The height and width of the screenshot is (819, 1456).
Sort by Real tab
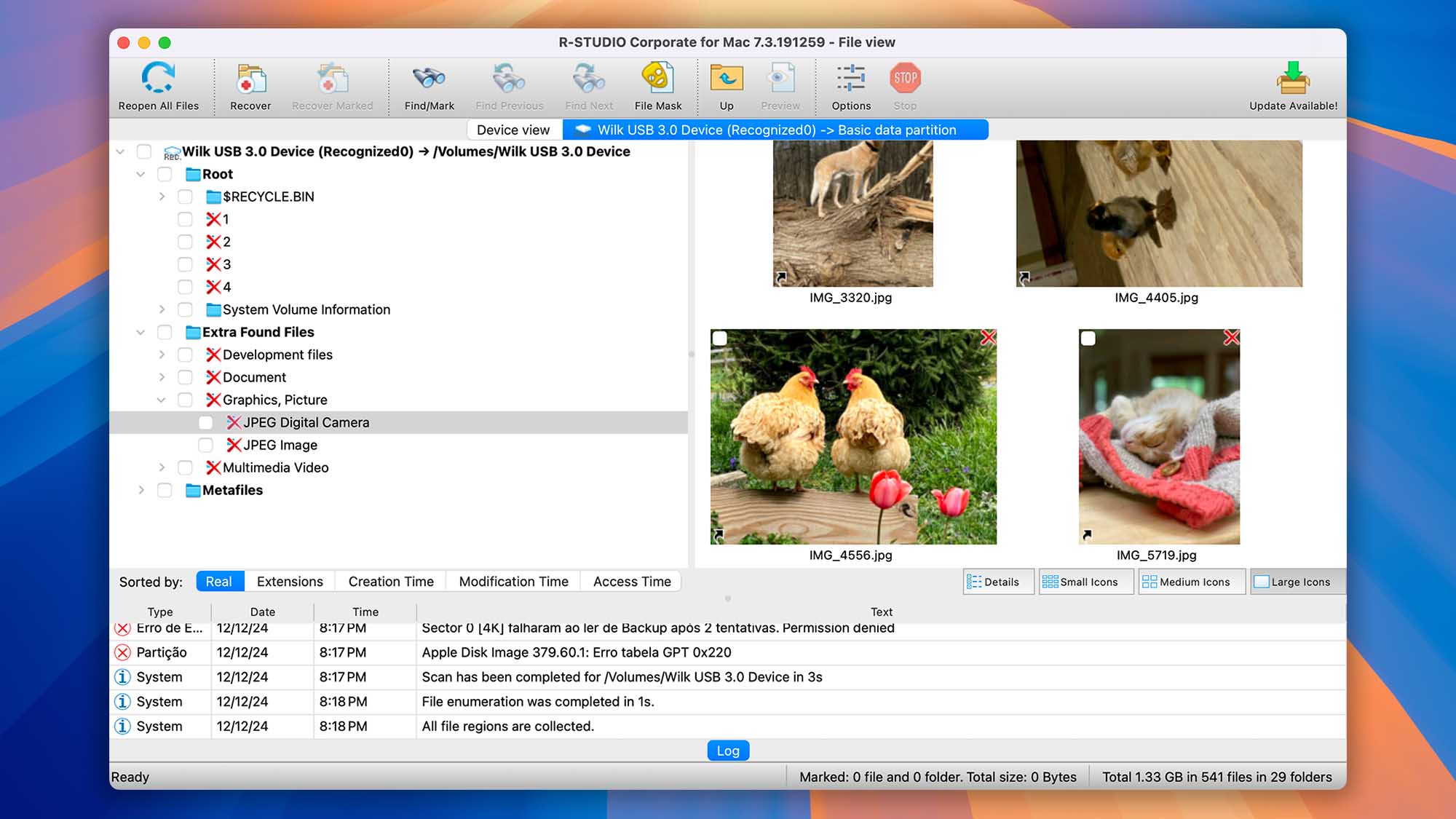[218, 582]
